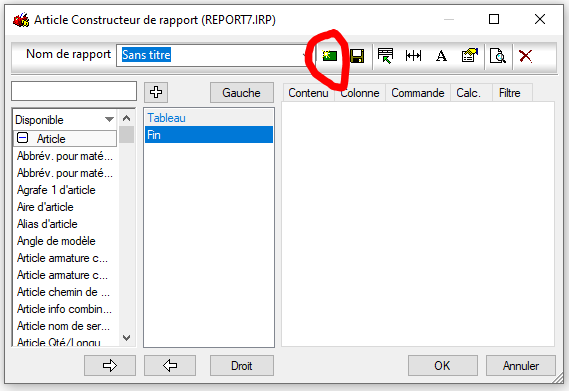This screenshot has height=391, width=569.
Task: Close the report builder window
Action: coord(540,19)
